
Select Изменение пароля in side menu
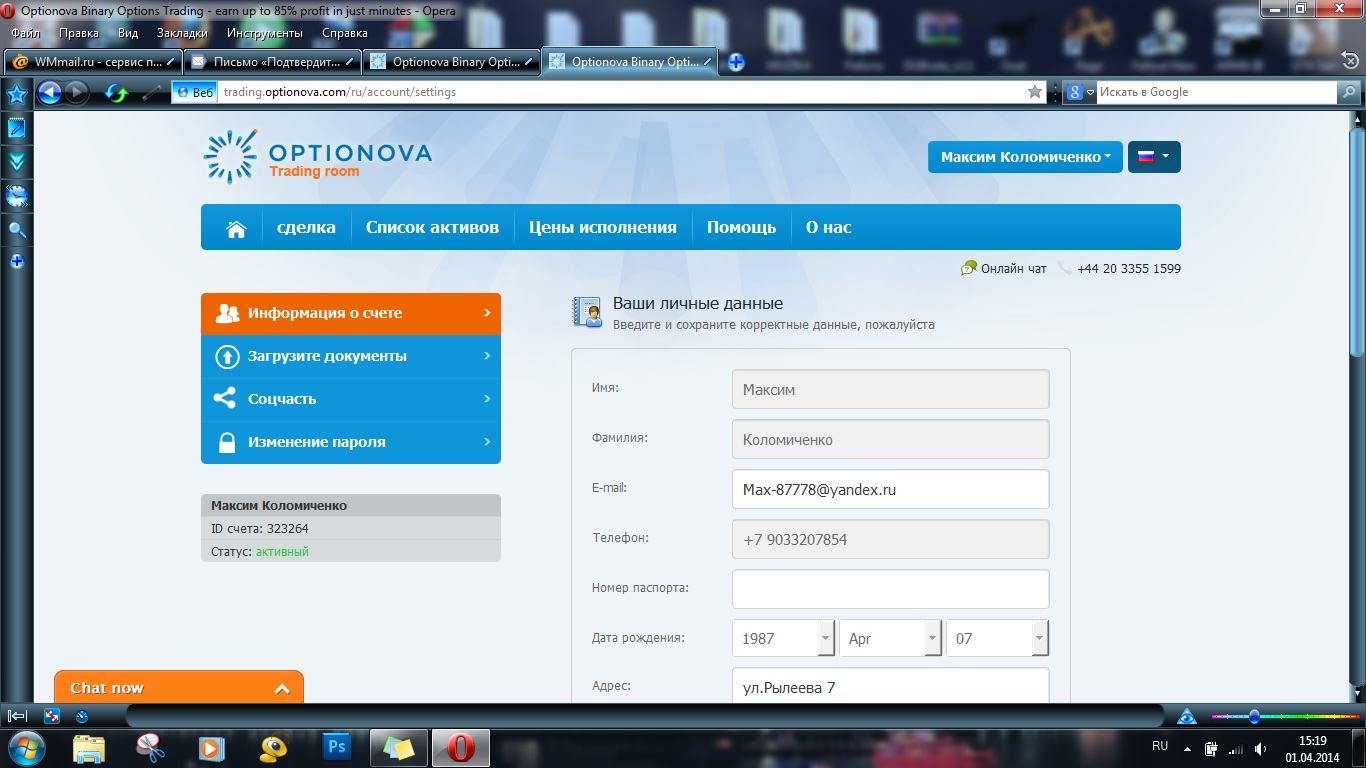(351, 442)
